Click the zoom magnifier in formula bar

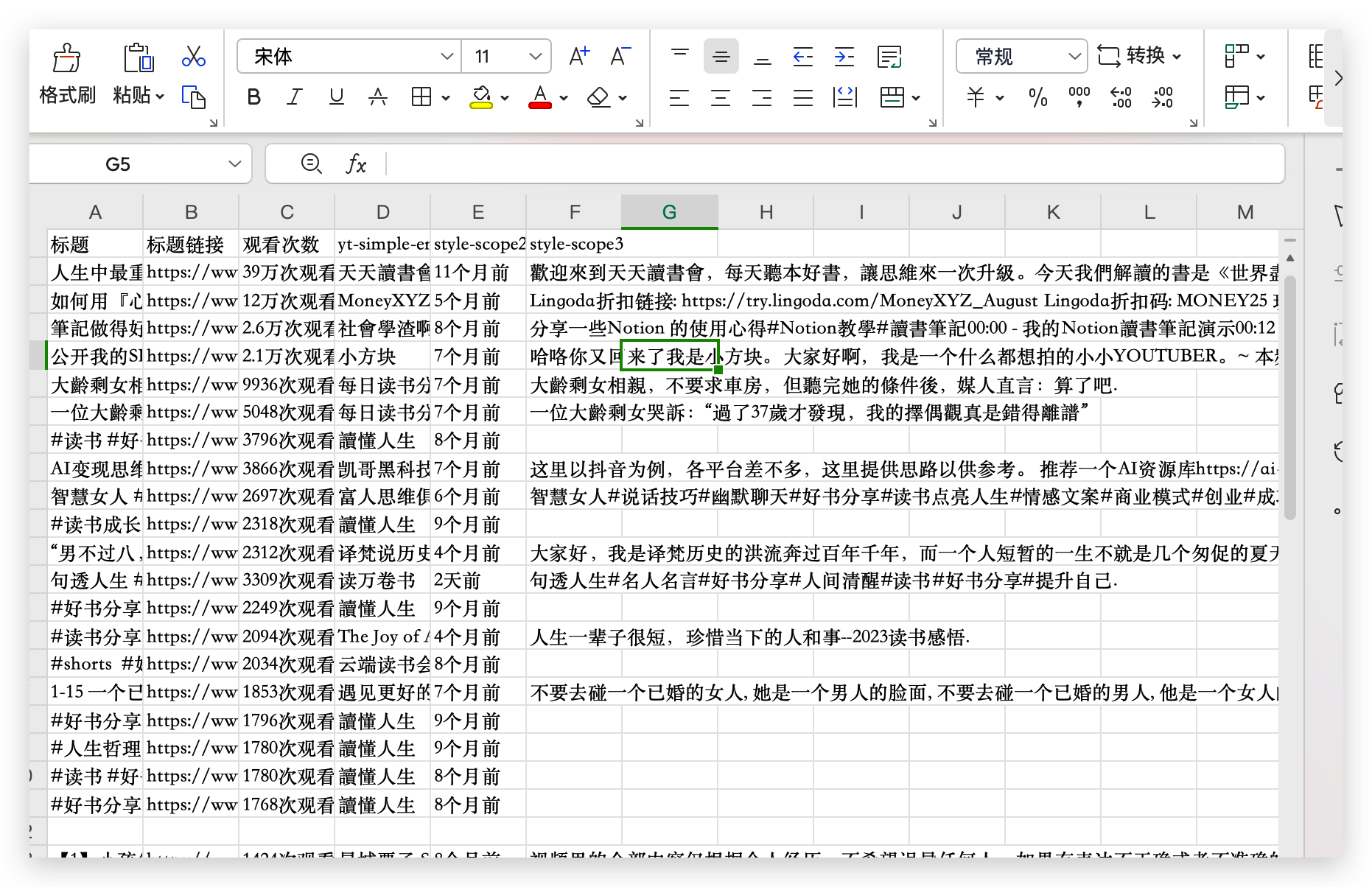point(312,164)
